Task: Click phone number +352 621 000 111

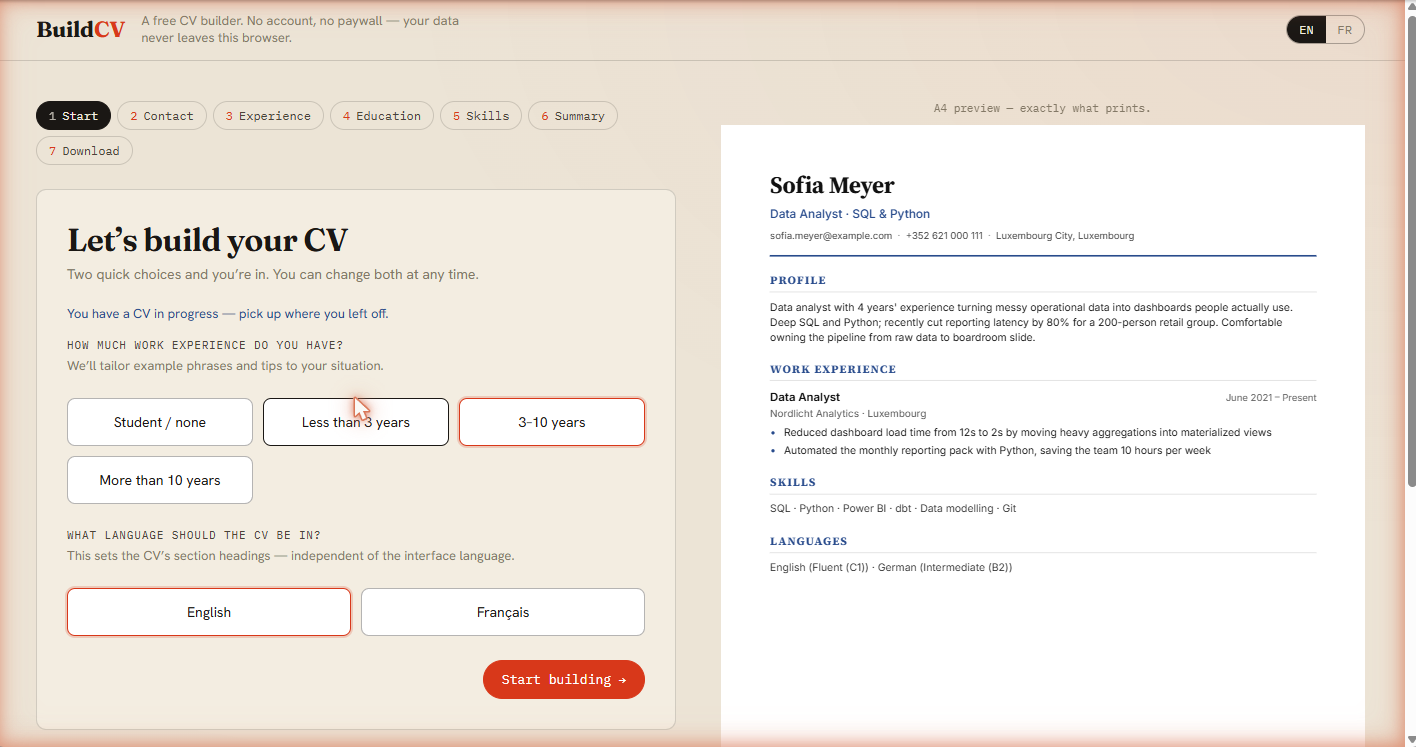Action: coord(944,236)
